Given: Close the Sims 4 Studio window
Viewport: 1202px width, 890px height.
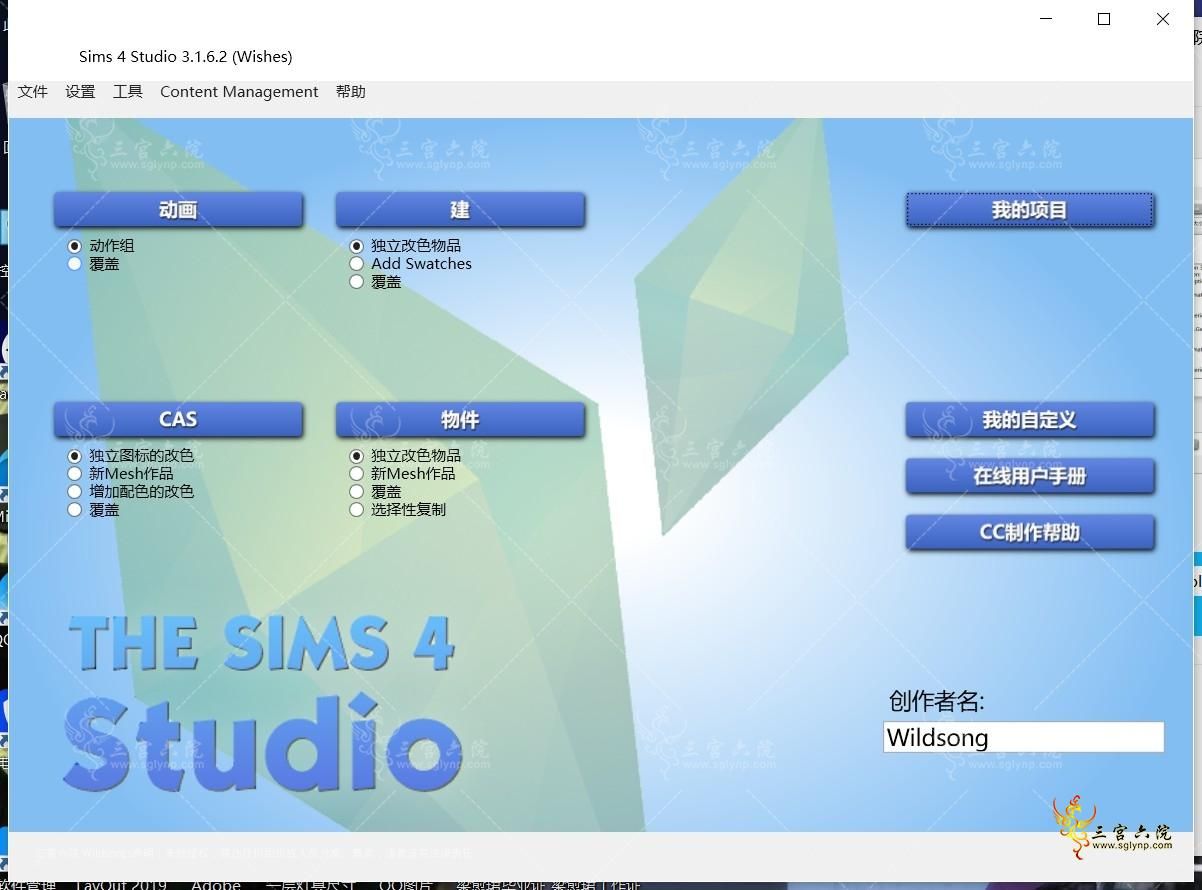Looking at the screenshot, I should pos(1163,19).
